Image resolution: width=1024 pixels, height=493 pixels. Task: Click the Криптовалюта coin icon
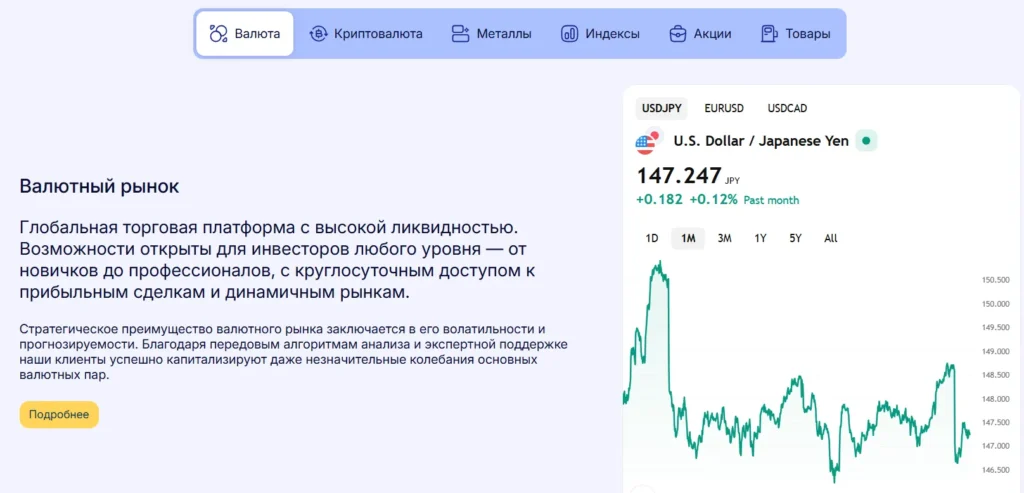pos(318,34)
